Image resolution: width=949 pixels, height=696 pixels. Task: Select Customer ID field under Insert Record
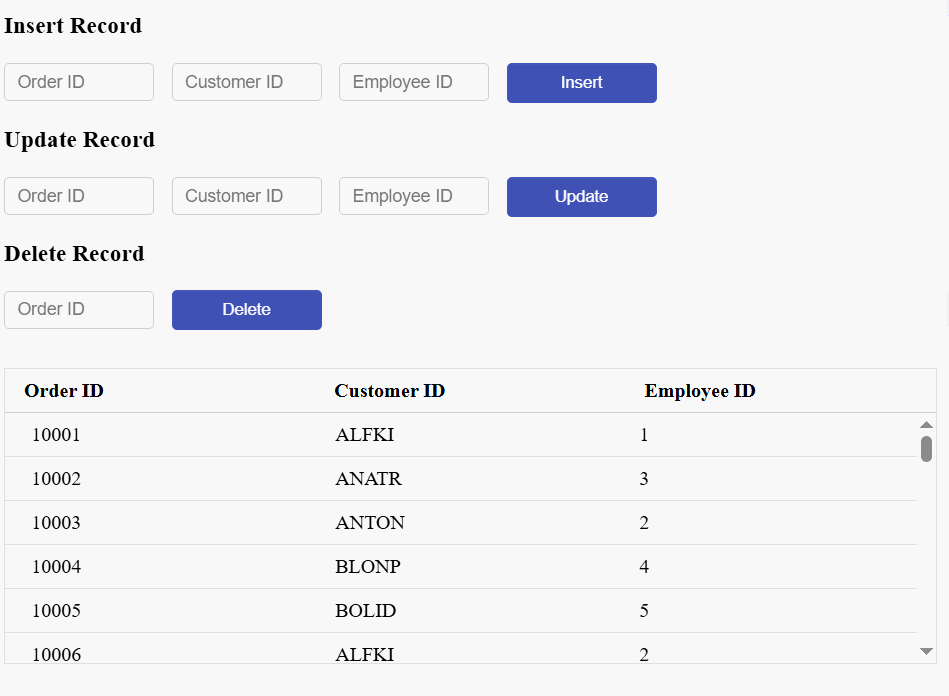click(x=246, y=82)
